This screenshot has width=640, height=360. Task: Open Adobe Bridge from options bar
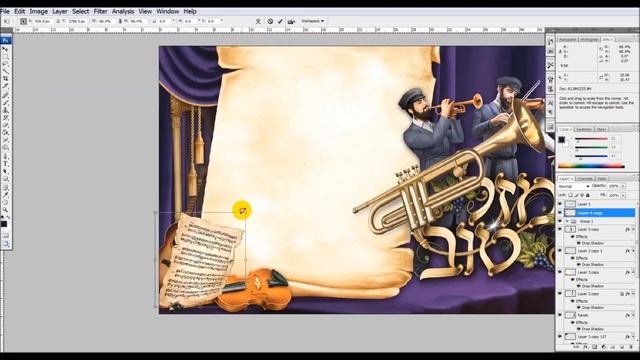coord(291,21)
